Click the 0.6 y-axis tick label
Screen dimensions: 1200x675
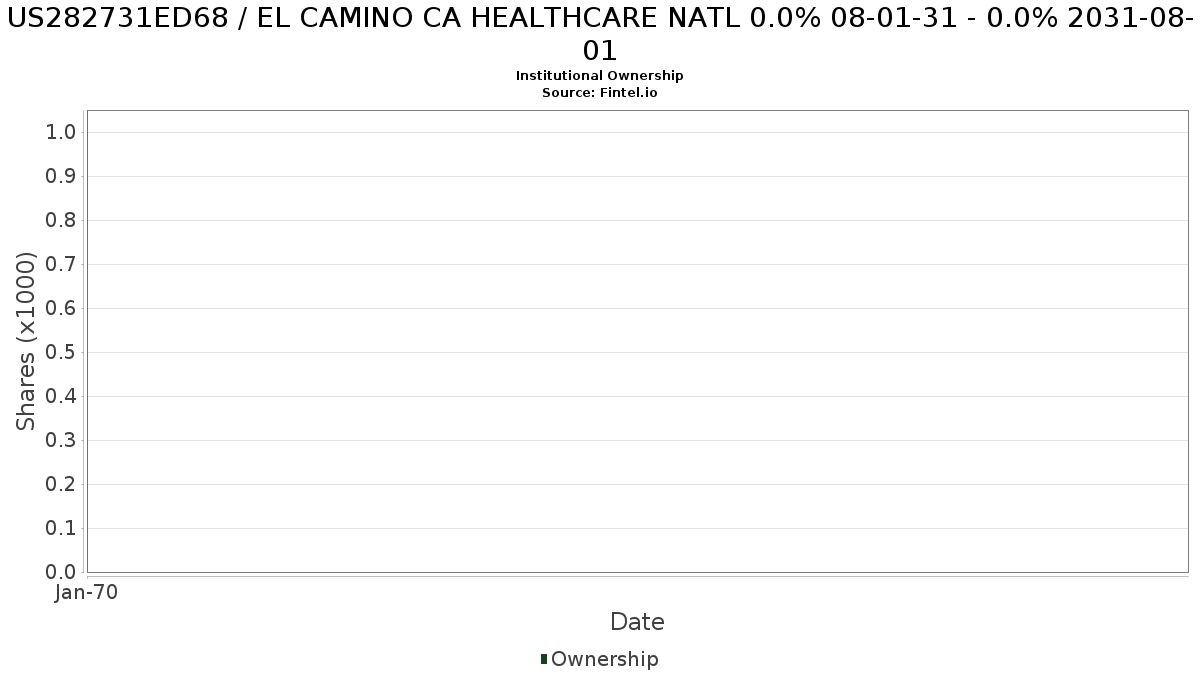(x=62, y=309)
